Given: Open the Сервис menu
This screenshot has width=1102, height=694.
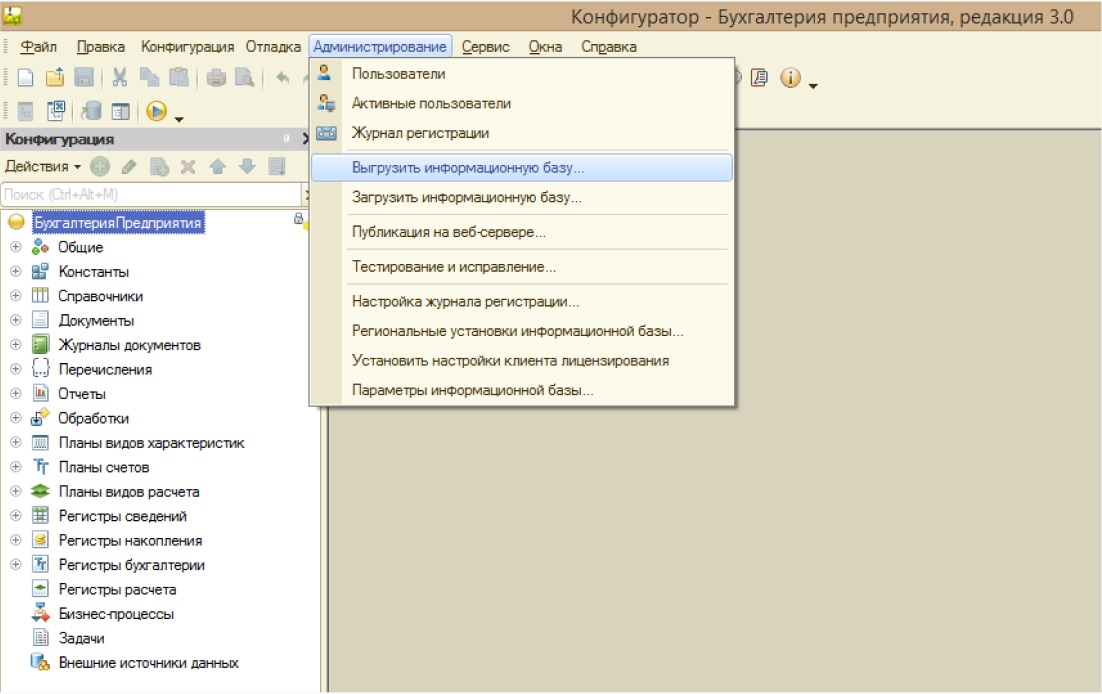Looking at the screenshot, I should [486, 46].
